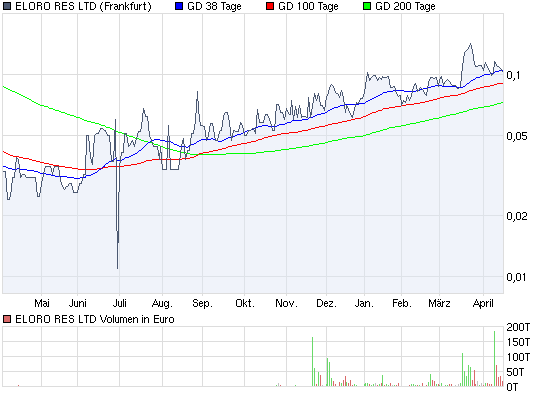Click the 'Mai' month axis label
The image size is (545, 395).
(42, 303)
